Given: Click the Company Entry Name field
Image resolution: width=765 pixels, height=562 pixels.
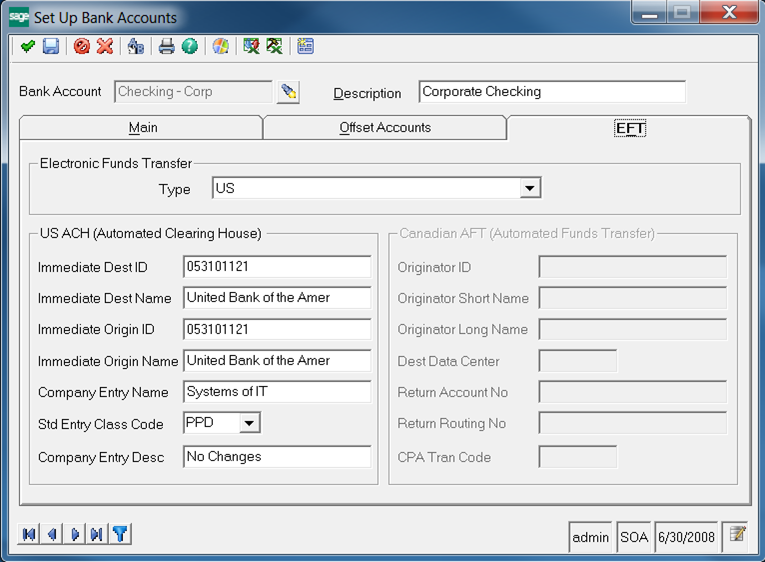Looking at the screenshot, I should 277,392.
